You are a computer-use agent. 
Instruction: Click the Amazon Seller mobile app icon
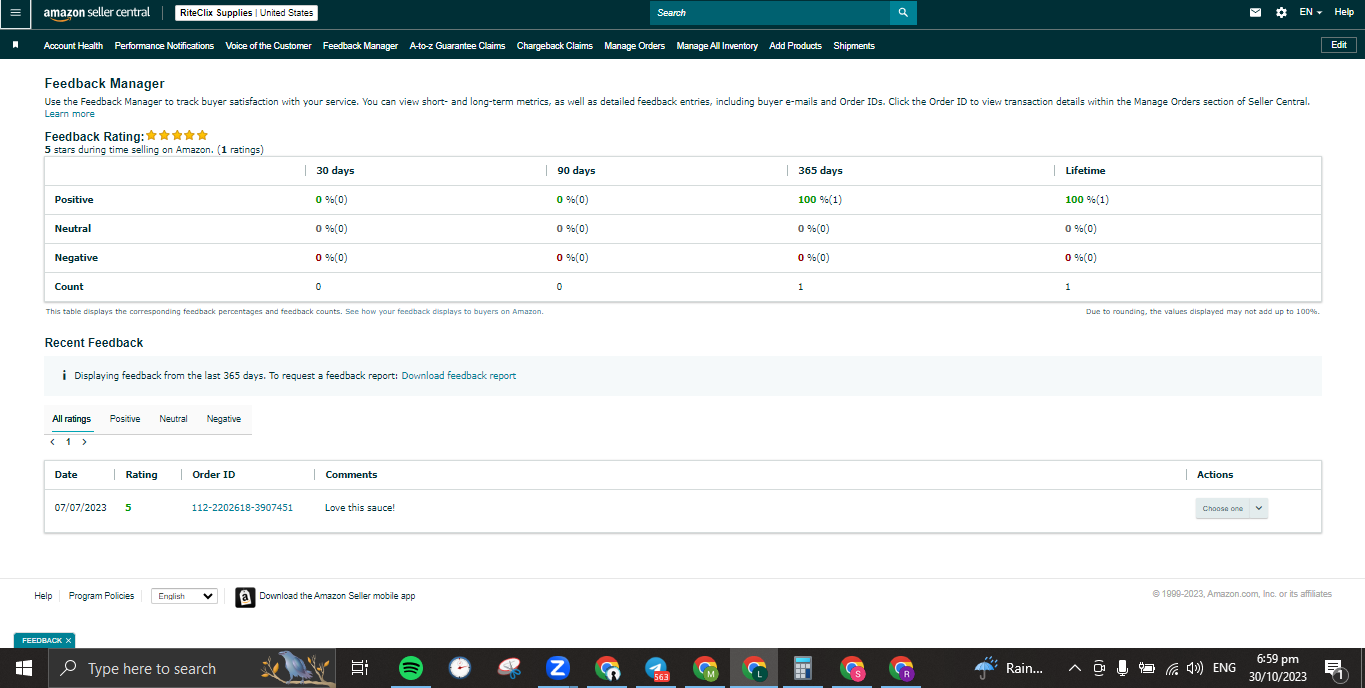(245, 597)
